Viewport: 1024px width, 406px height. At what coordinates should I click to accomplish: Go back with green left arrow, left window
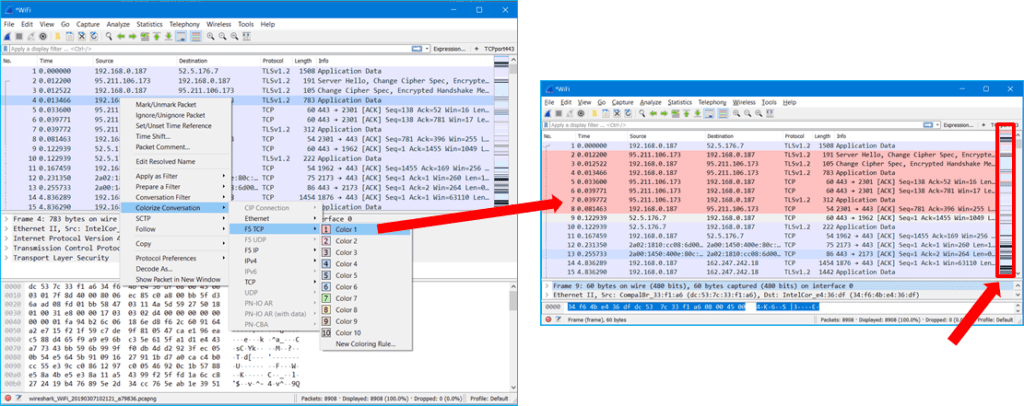point(121,37)
